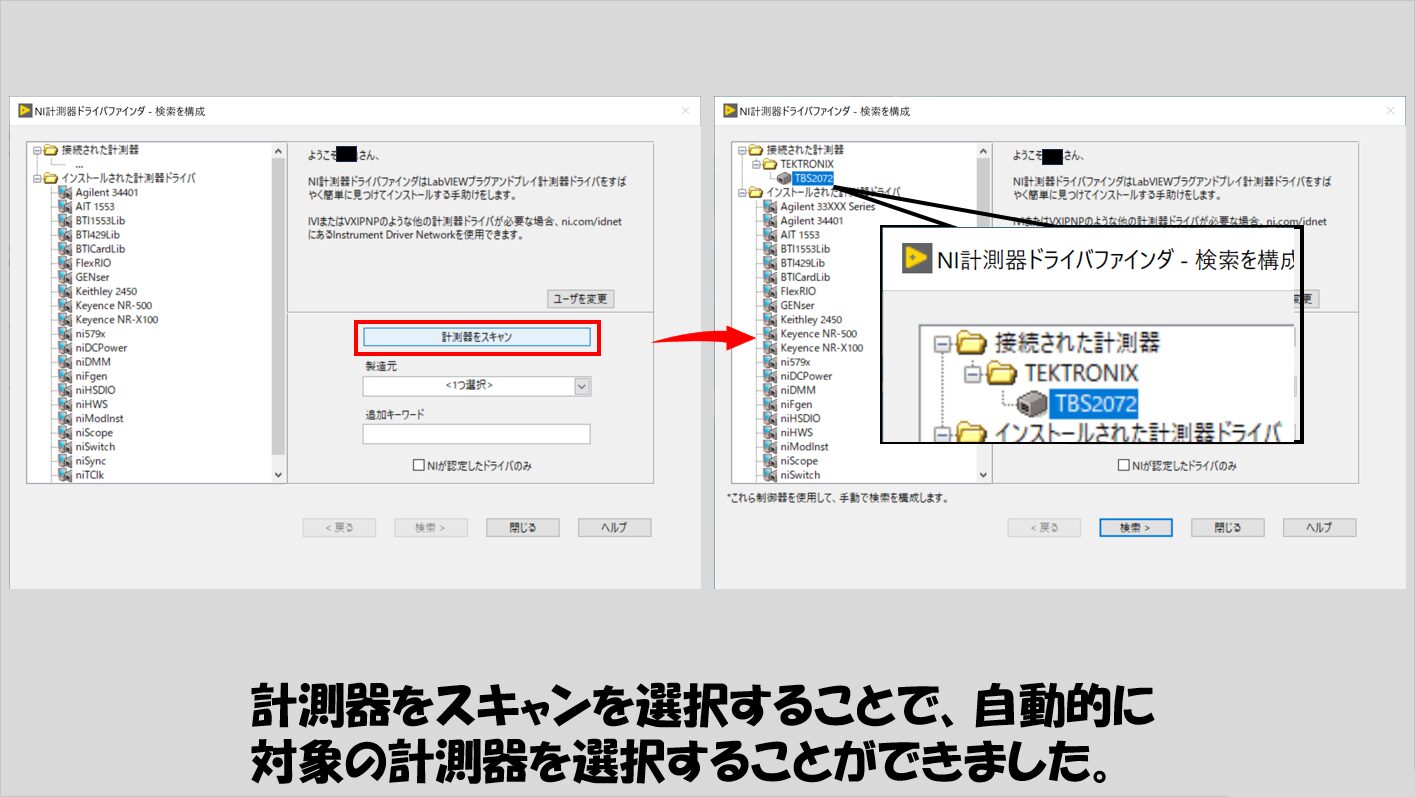The image size is (1415, 797).
Task: Click the Keyence NR-500 driver icon in left window
Action: click(x=64, y=305)
